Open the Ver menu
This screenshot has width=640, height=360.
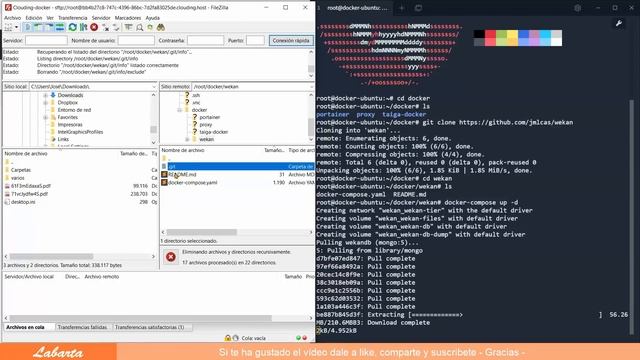pos(50,18)
